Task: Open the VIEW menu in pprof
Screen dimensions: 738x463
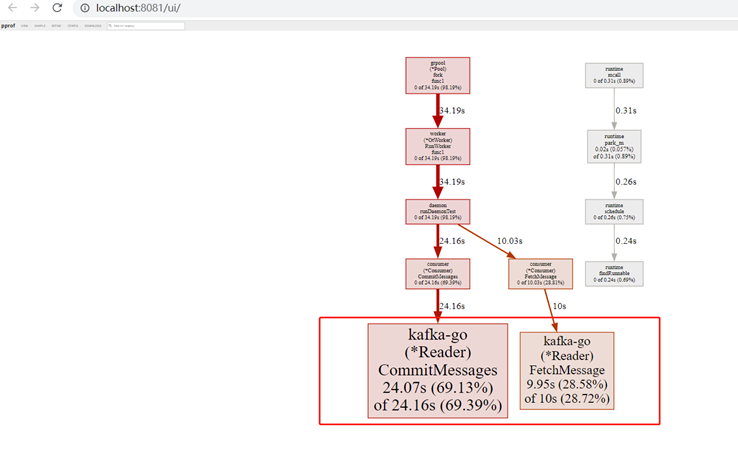Action: (x=24, y=25)
